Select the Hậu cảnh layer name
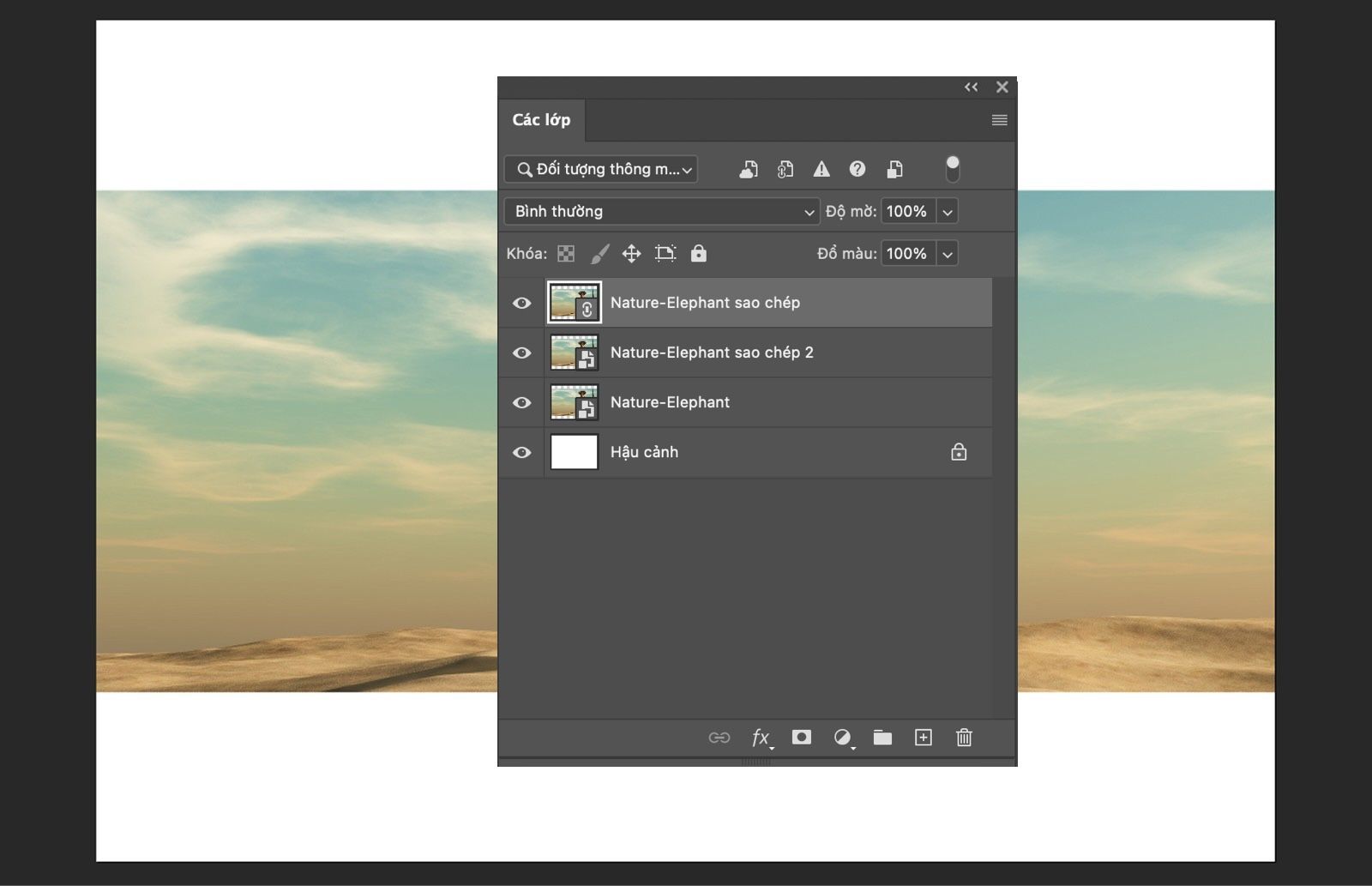Image resolution: width=1372 pixels, height=886 pixels. (644, 452)
